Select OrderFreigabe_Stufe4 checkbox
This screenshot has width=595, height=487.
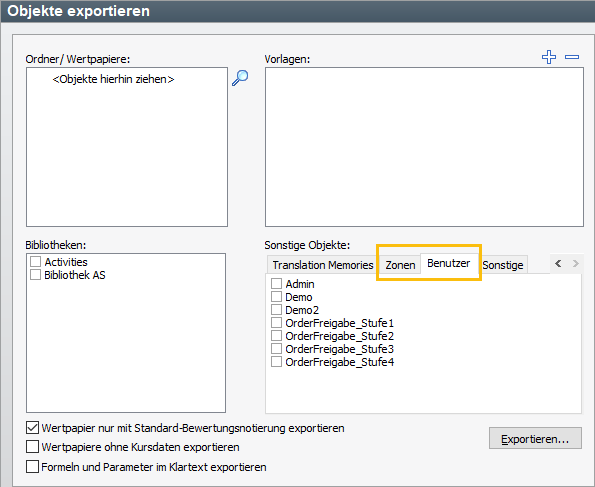click(x=276, y=361)
